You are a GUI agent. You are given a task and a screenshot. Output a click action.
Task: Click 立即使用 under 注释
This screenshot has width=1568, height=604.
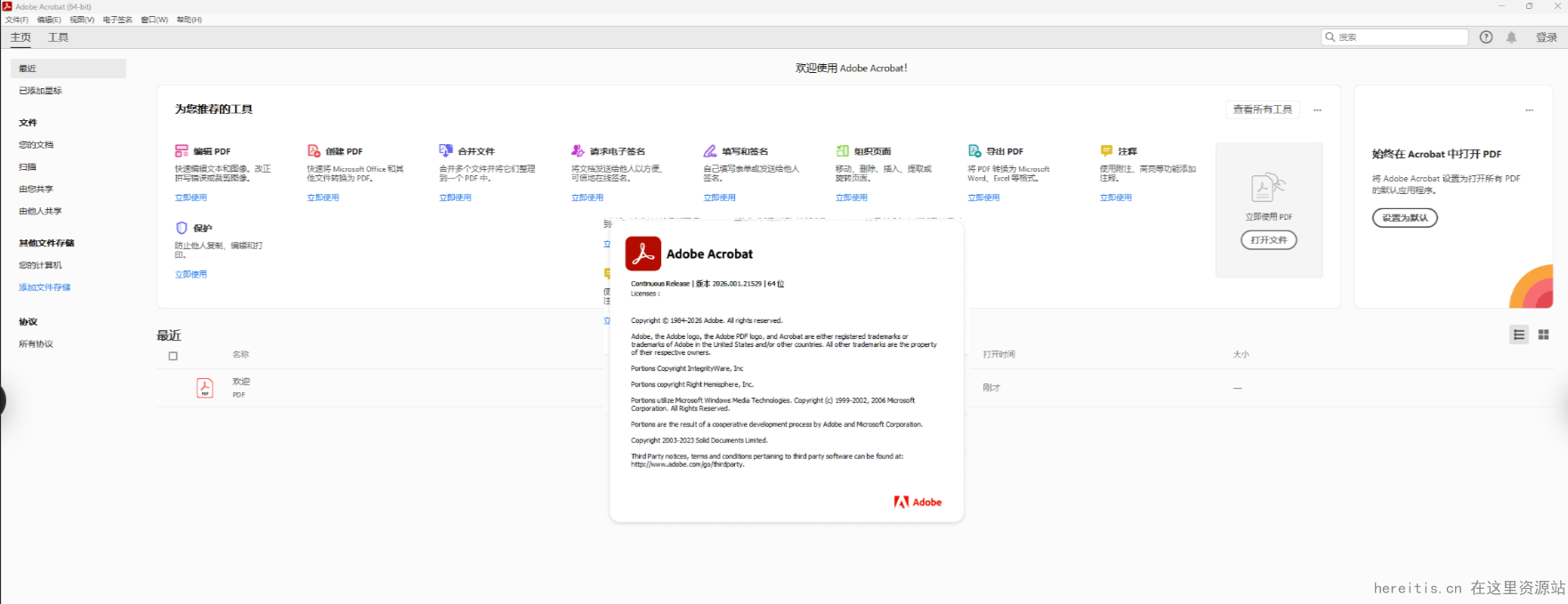click(x=1116, y=197)
